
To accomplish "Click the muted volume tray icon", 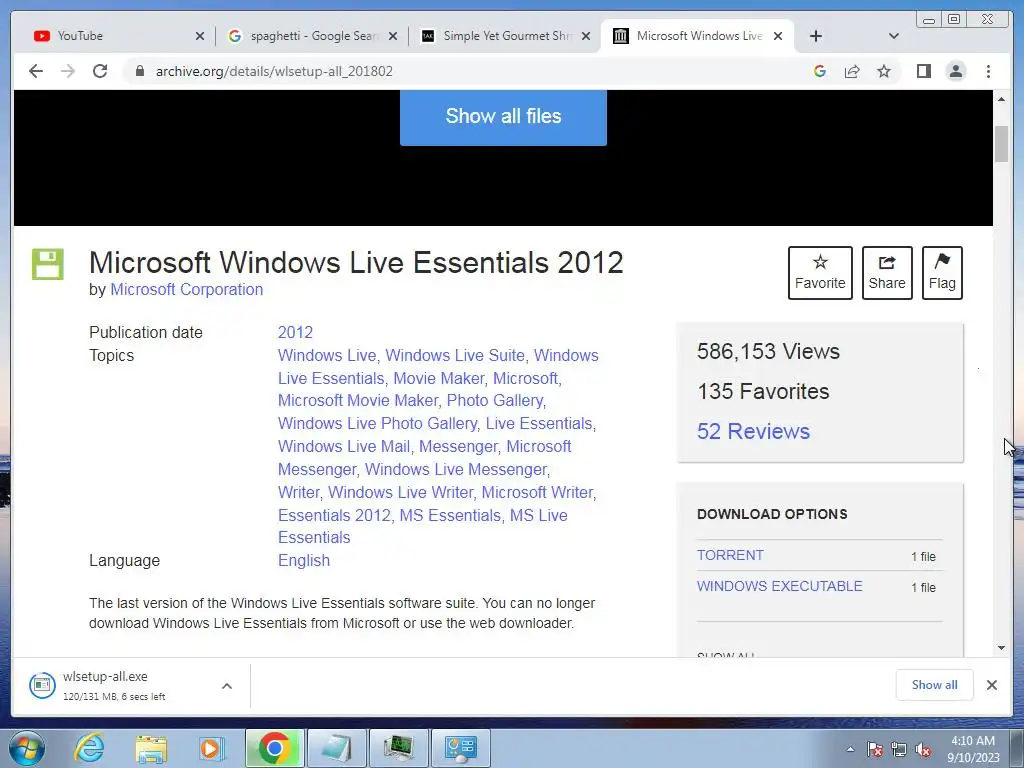I will coord(923,749).
